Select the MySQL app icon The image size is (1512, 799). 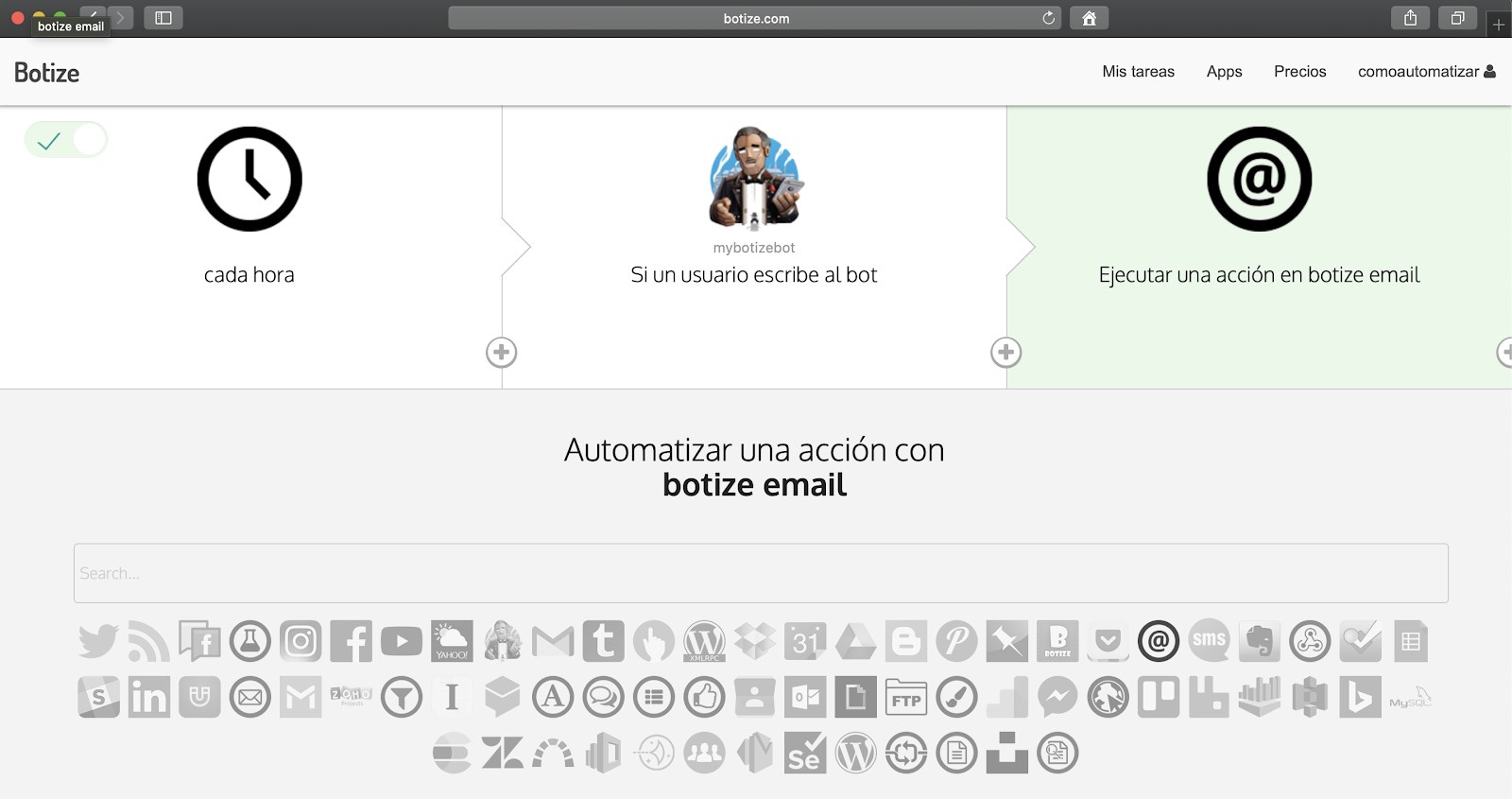[1411, 698]
